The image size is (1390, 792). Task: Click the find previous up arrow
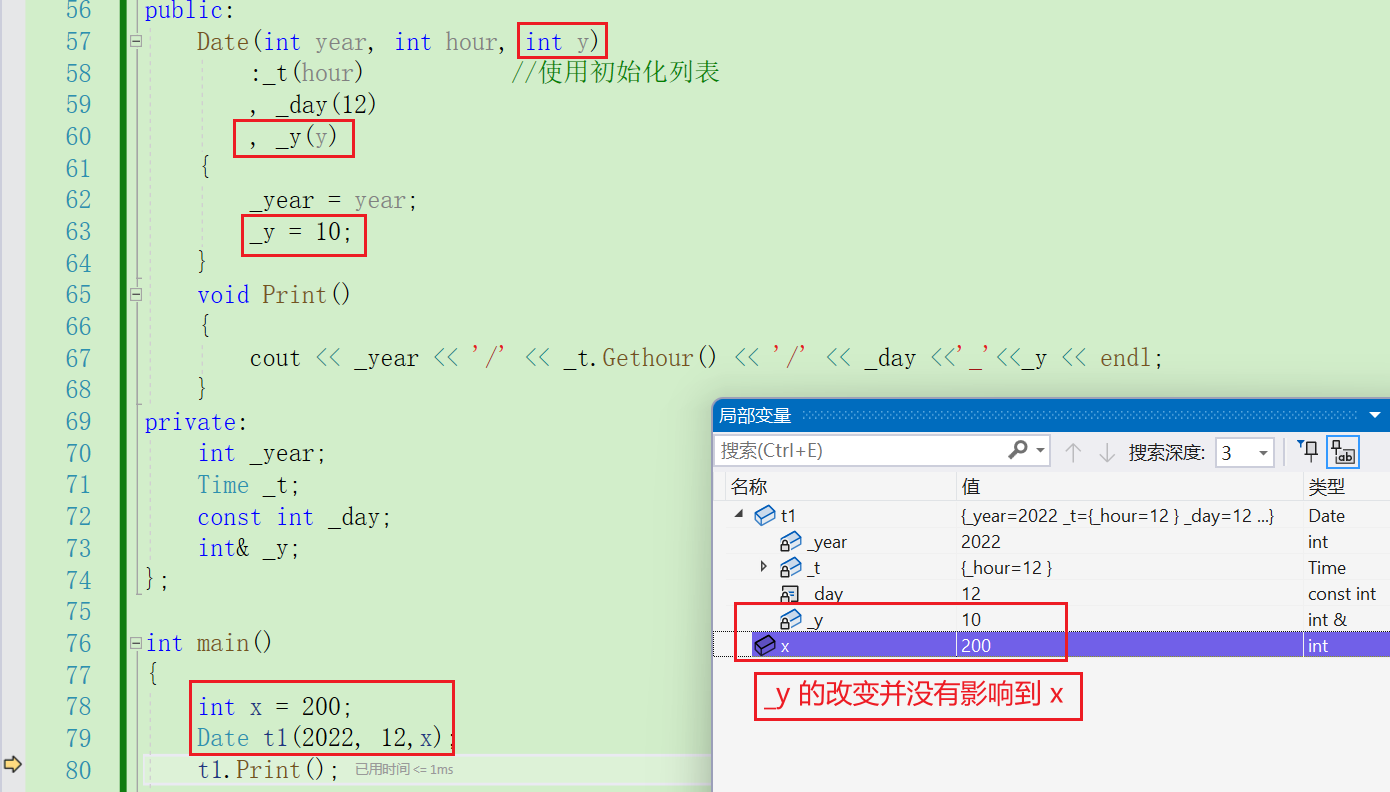click(x=1073, y=452)
